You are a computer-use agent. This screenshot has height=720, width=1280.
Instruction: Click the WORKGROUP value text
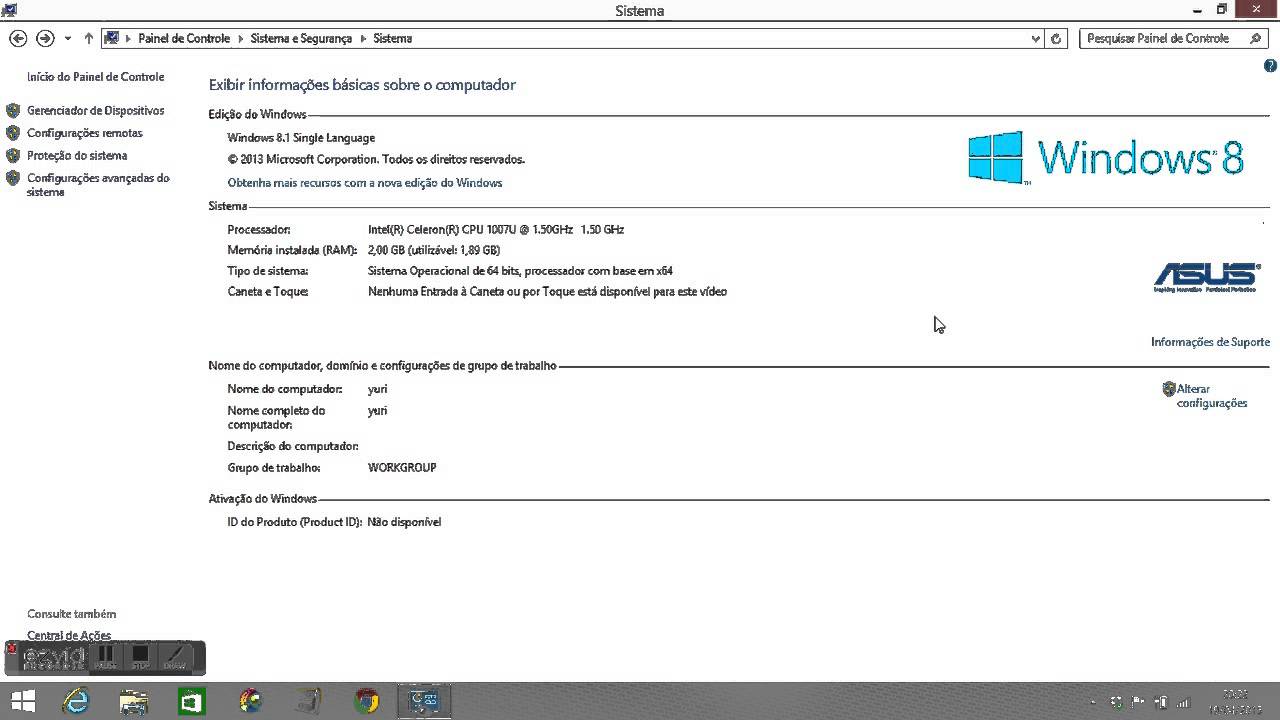[x=402, y=468]
